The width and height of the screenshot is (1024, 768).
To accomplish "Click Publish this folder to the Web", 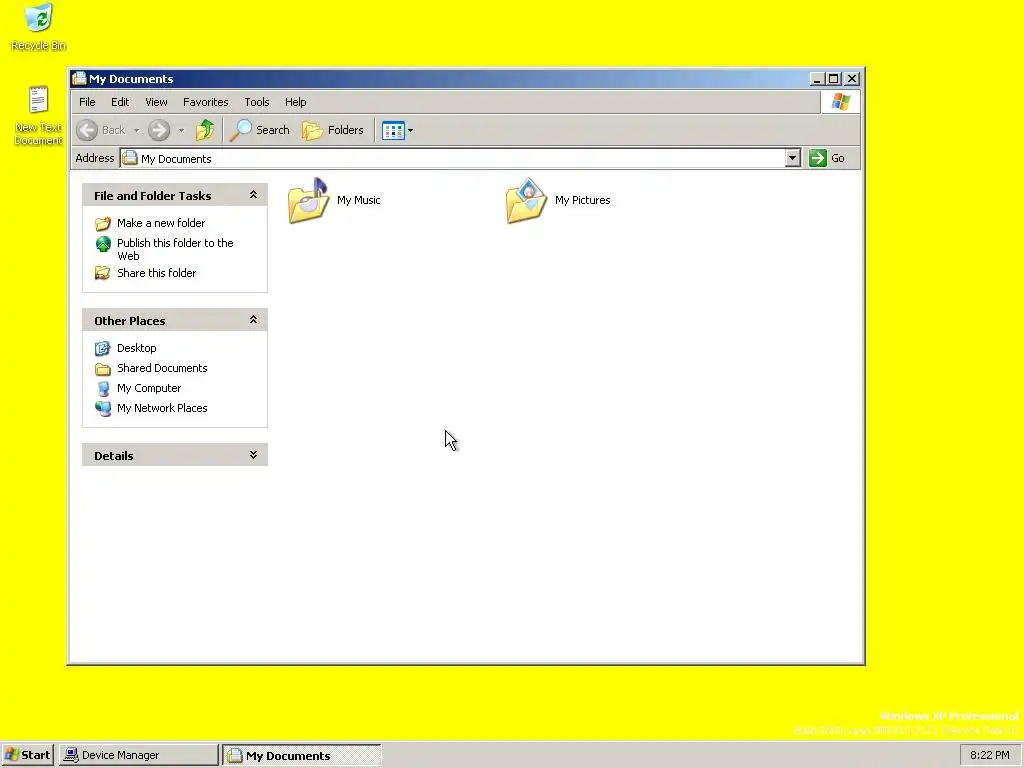I will (x=175, y=249).
